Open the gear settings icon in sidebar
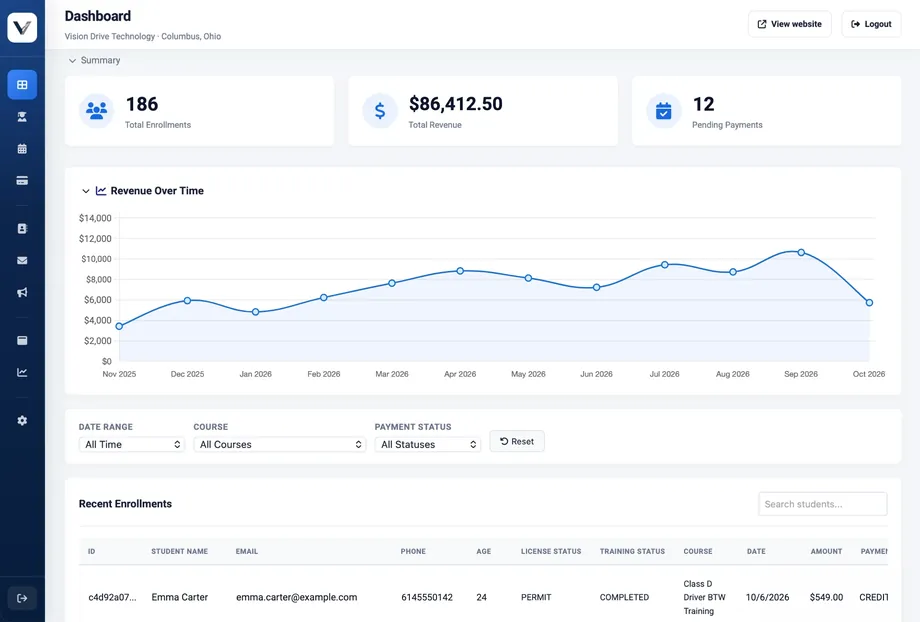 pos(22,420)
